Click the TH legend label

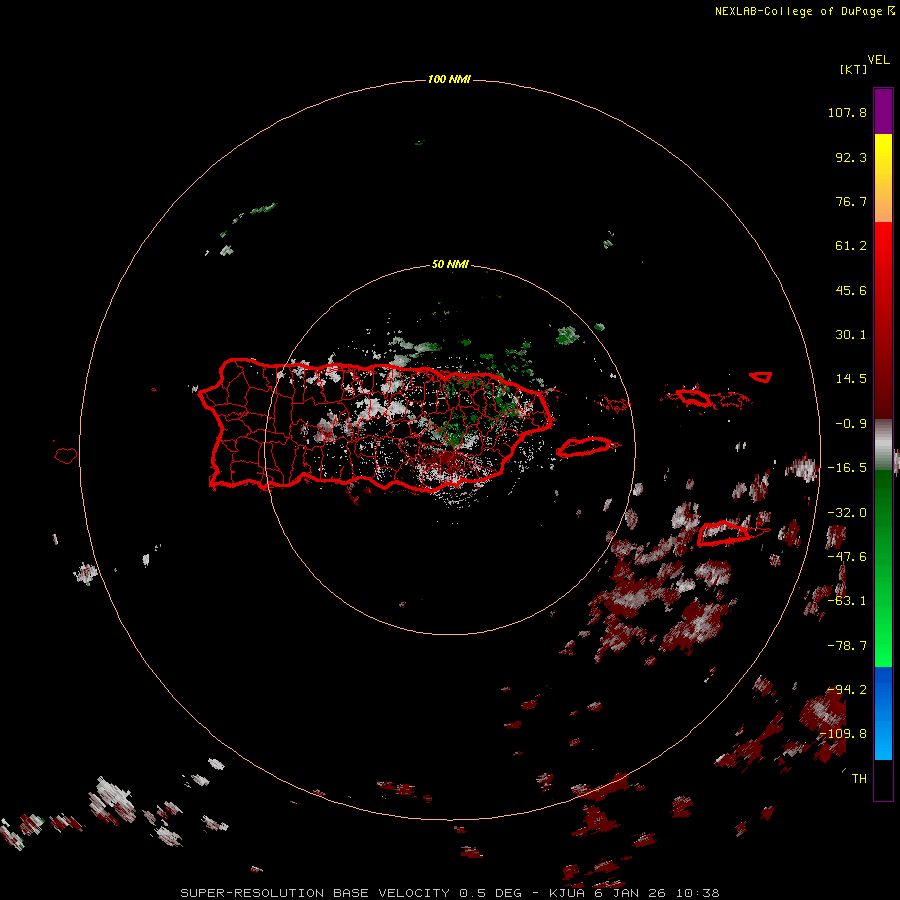click(x=859, y=779)
